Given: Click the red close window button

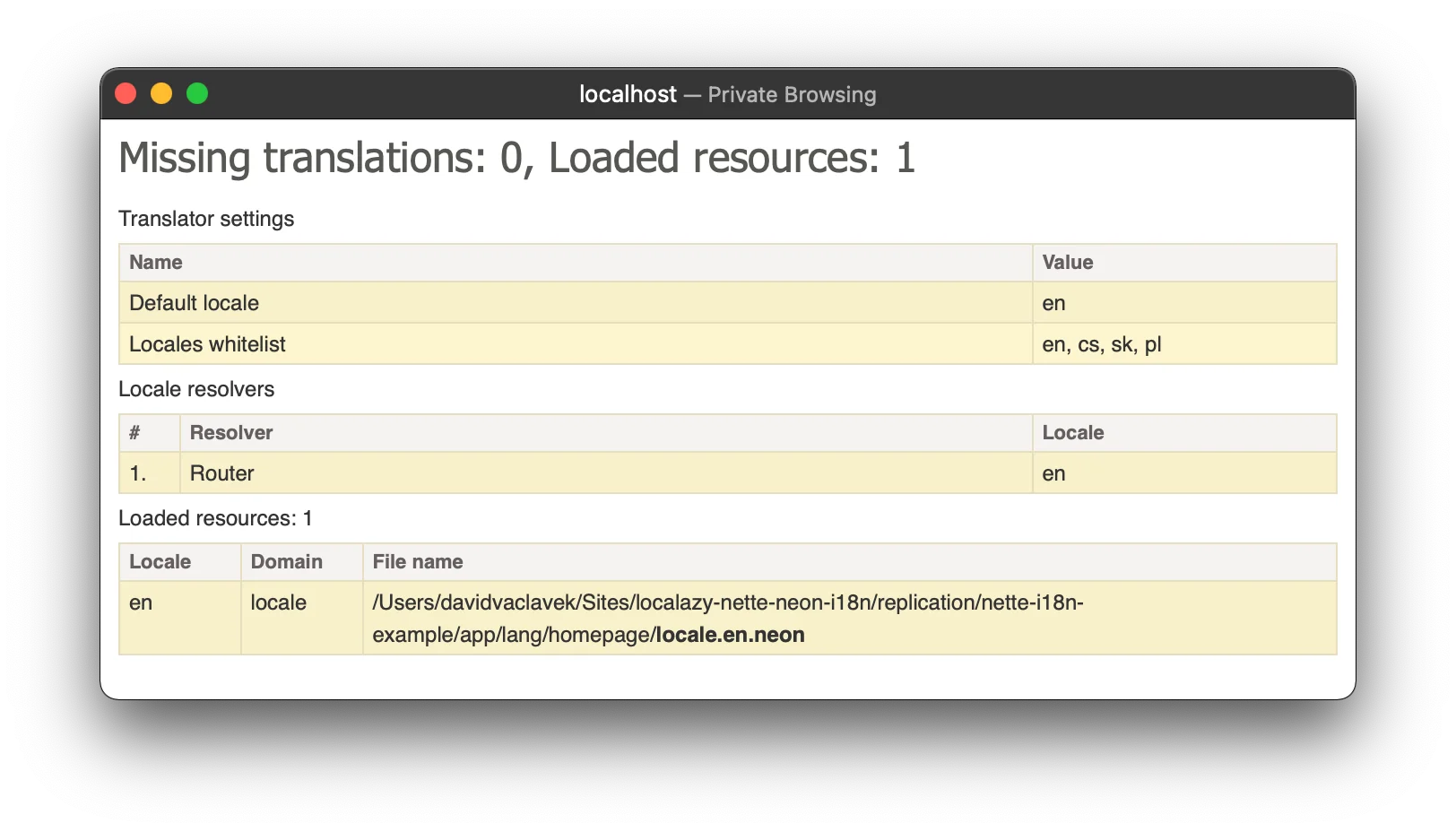Looking at the screenshot, I should (x=126, y=94).
